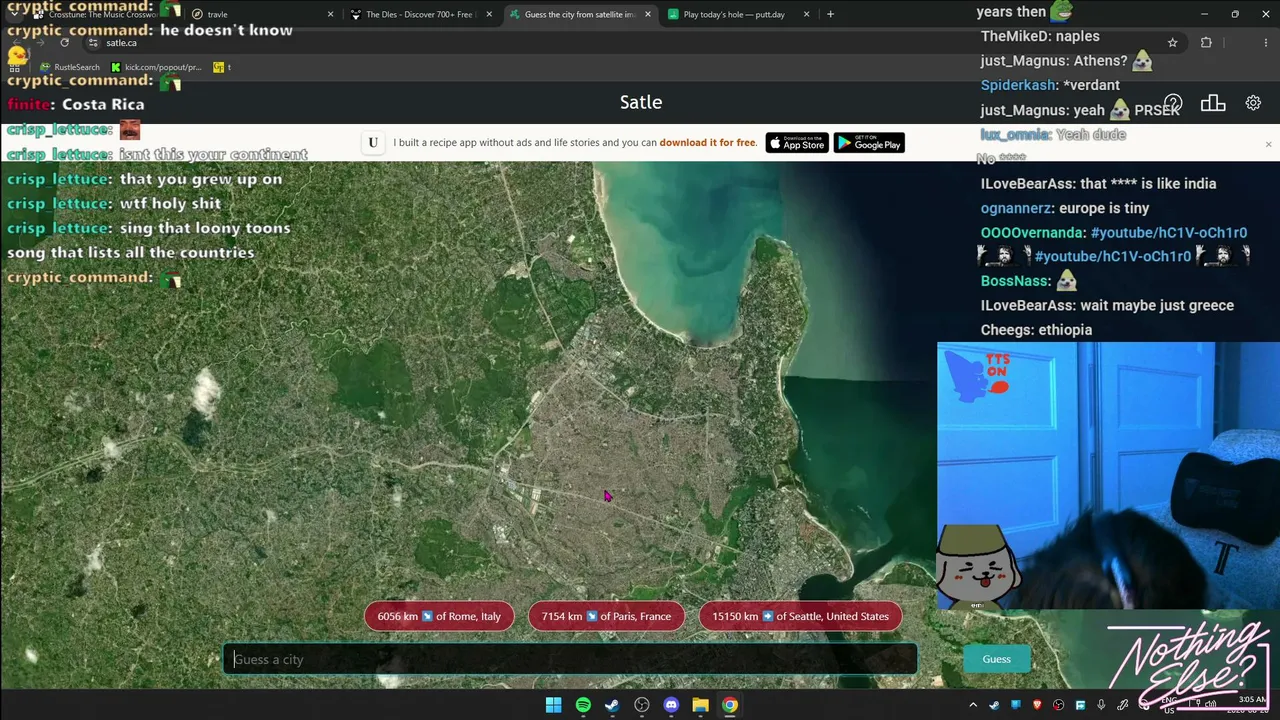Click the App Store download badge
Screen dimensions: 1280x720
[x=797, y=143]
